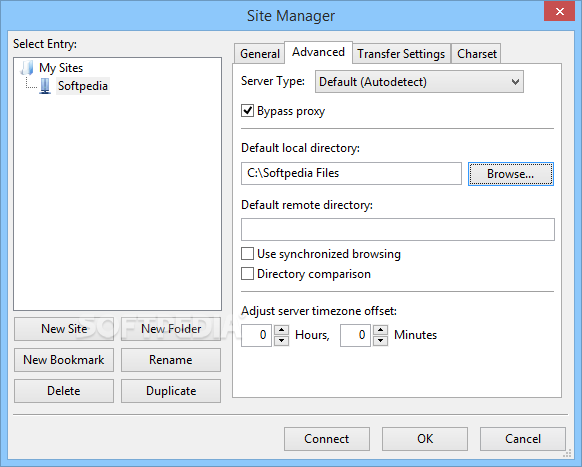The width and height of the screenshot is (582, 467).
Task: Focus the Default remote directory field
Action: point(398,229)
